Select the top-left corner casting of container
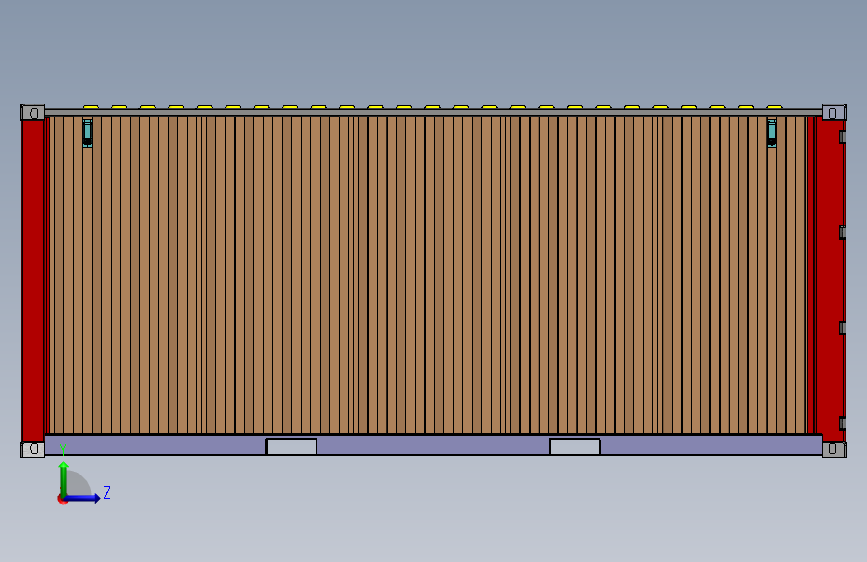 (33, 113)
